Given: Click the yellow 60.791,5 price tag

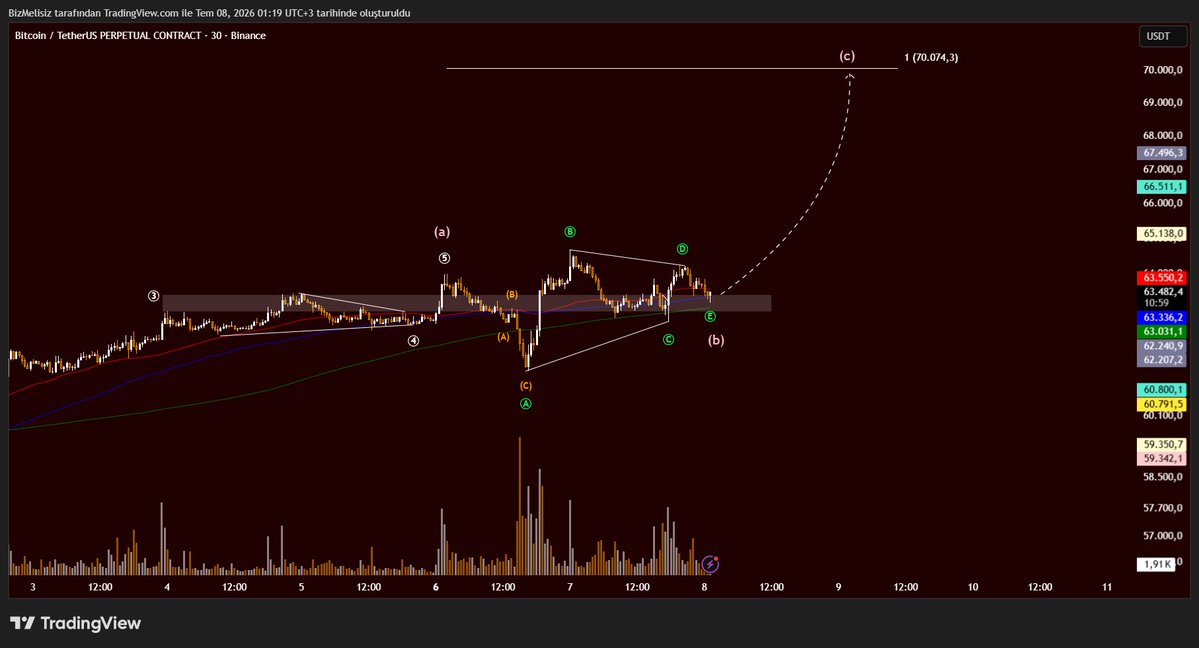Looking at the screenshot, I should [x=1162, y=403].
